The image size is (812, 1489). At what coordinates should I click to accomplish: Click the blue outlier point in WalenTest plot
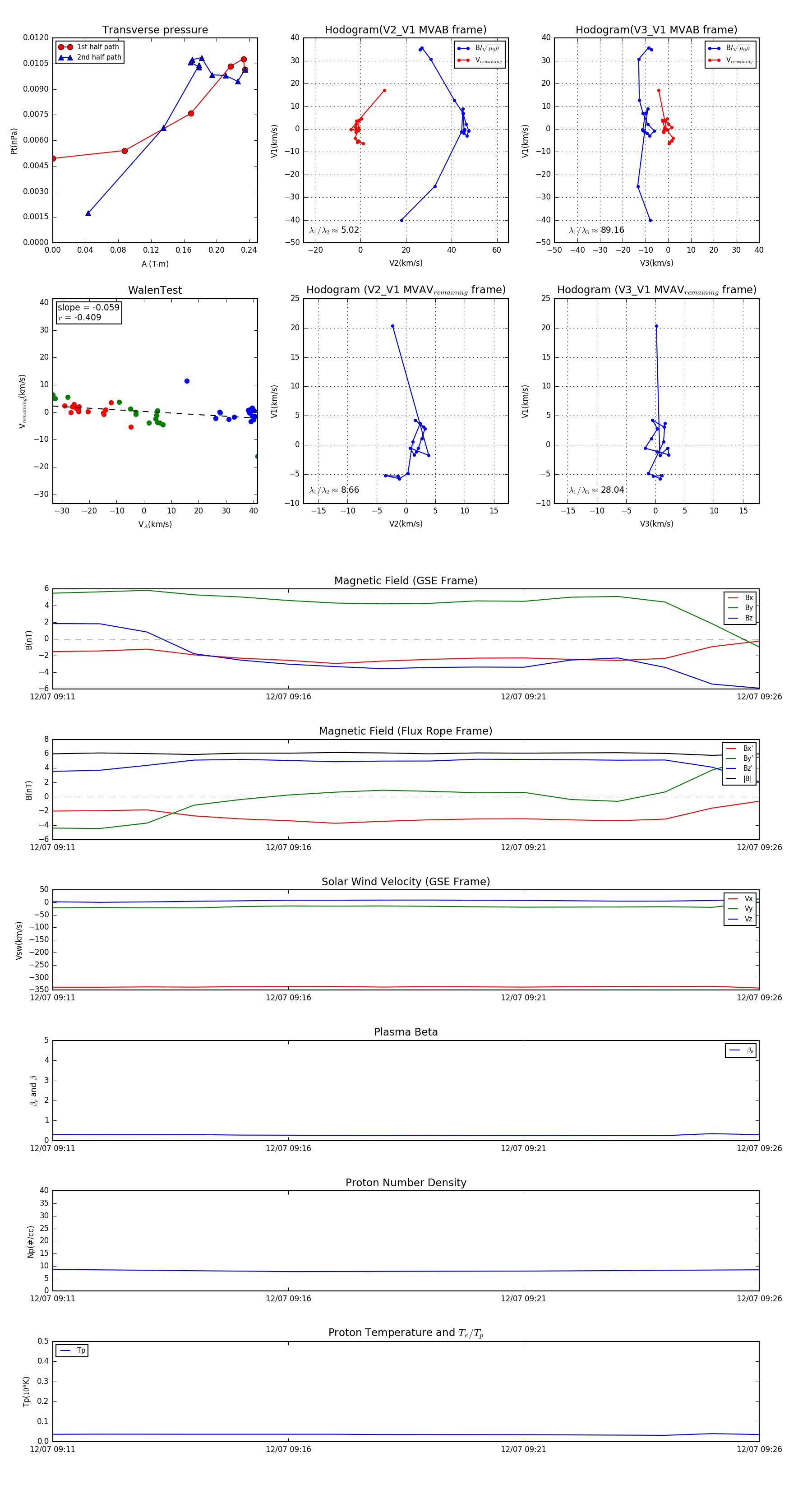pos(187,381)
